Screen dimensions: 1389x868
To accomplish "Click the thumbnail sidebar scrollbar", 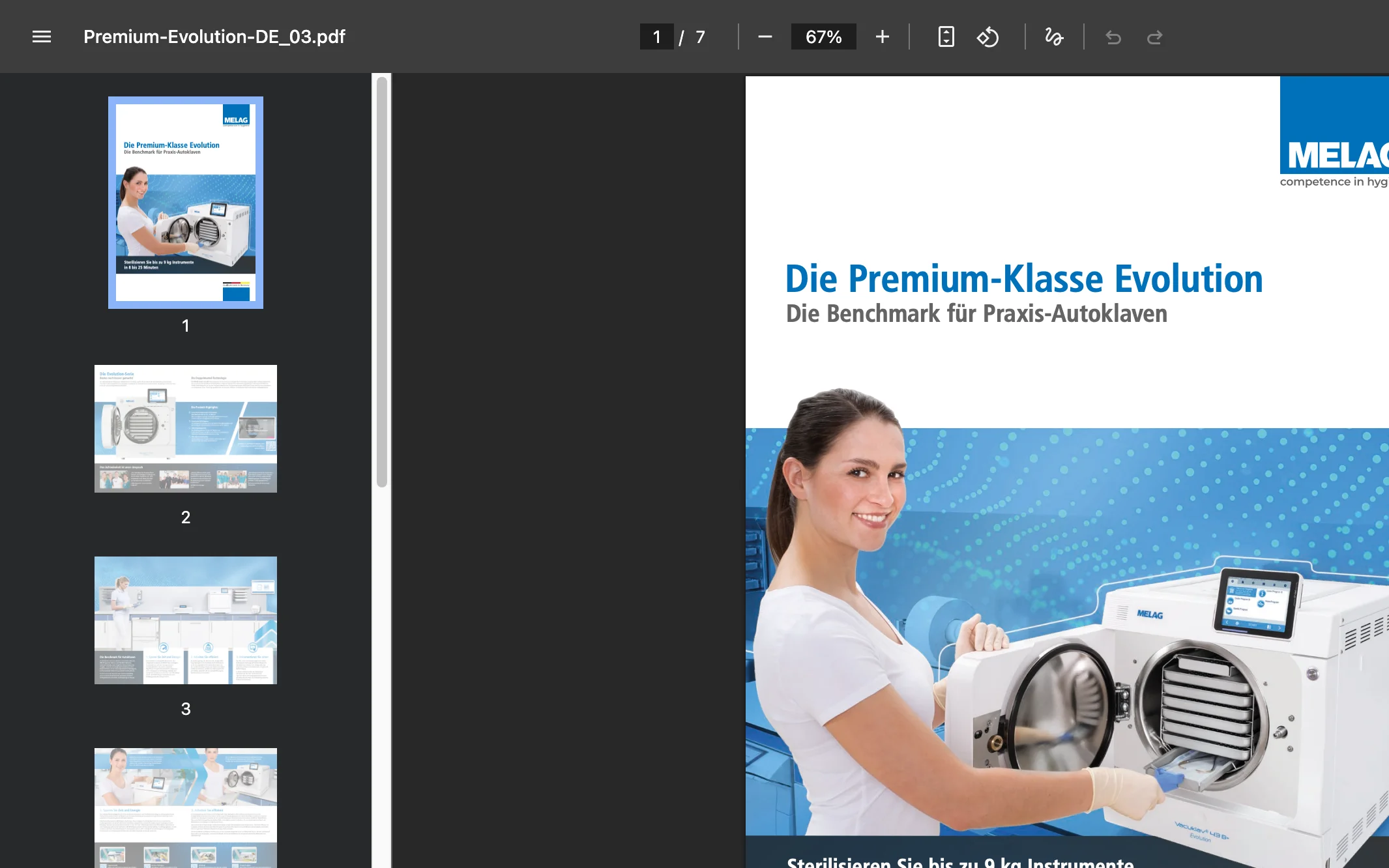I will [382, 282].
